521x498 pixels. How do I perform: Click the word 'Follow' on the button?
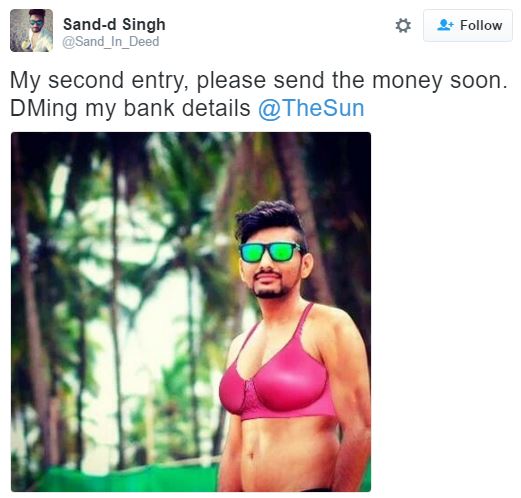point(481,26)
